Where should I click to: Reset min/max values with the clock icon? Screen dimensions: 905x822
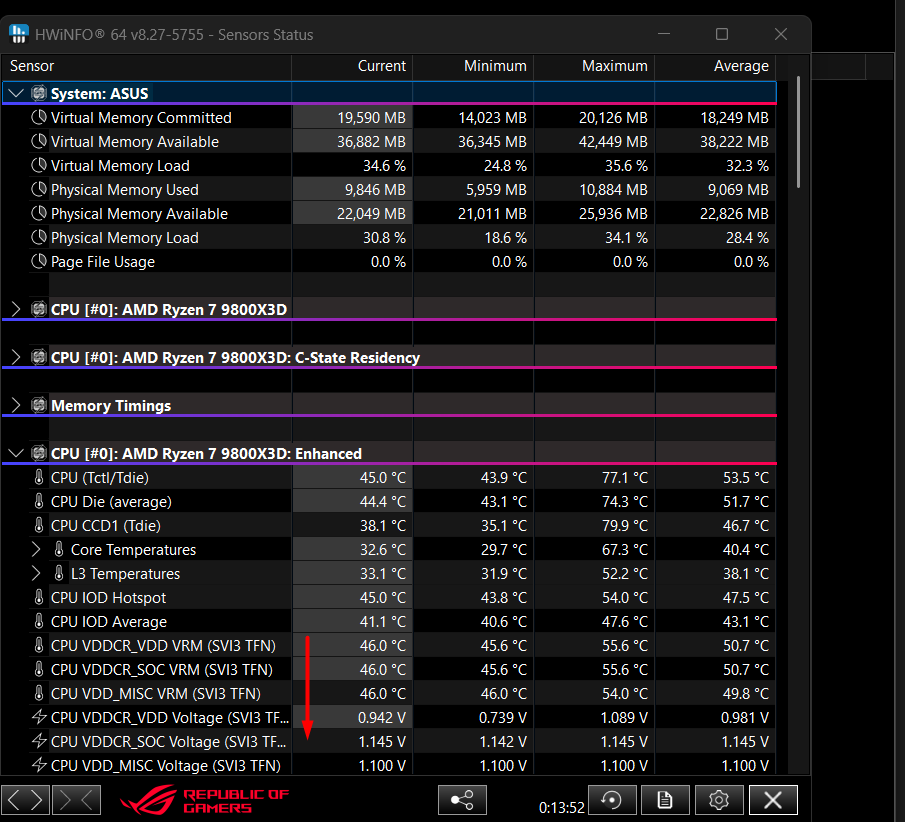(x=612, y=800)
